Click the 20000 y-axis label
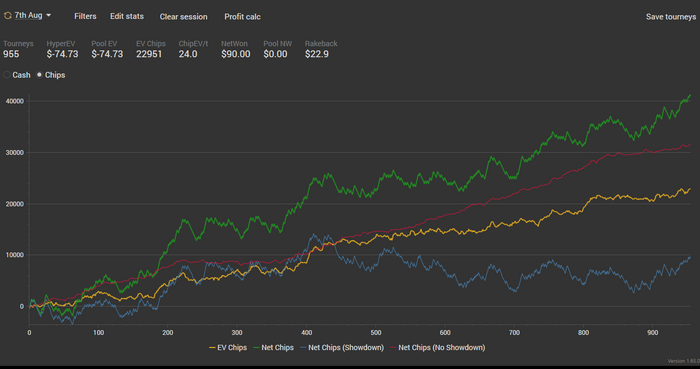The width and height of the screenshot is (700, 369). pyautogui.click(x=15, y=204)
